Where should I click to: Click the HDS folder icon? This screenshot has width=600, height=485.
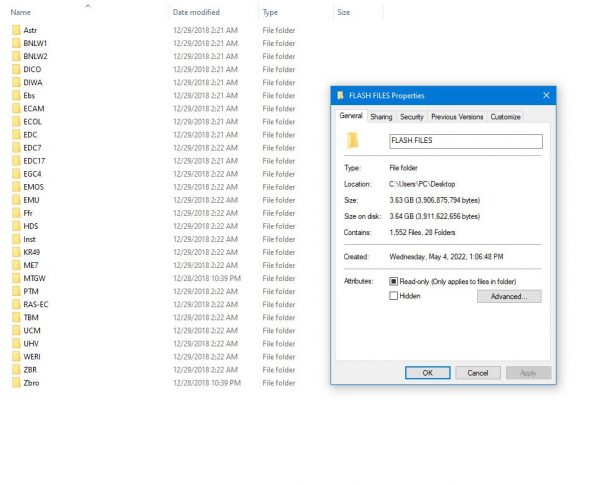click(x=16, y=226)
